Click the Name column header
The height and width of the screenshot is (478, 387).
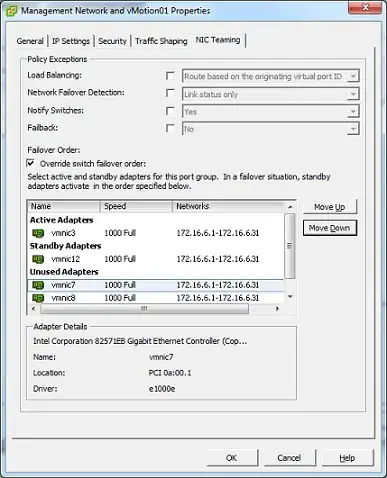pos(64,206)
